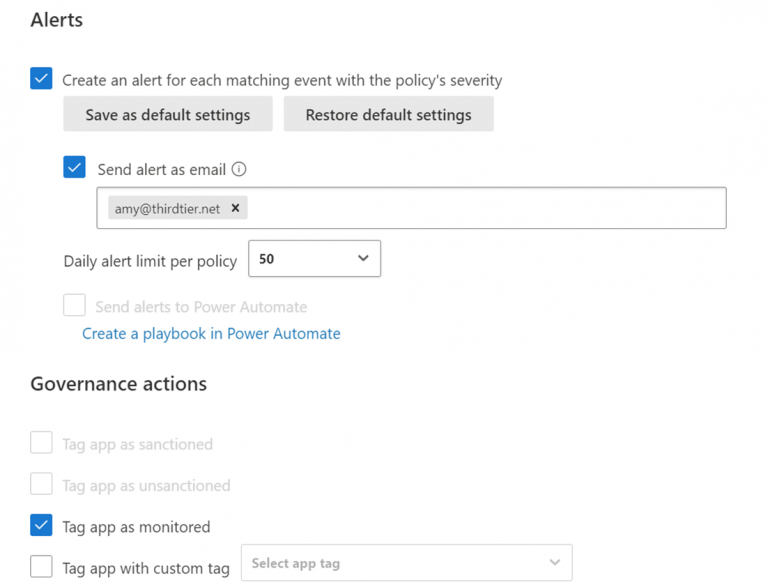This screenshot has height=587, width=768.
Task: Uncheck Tag app as monitored
Action: [41, 526]
